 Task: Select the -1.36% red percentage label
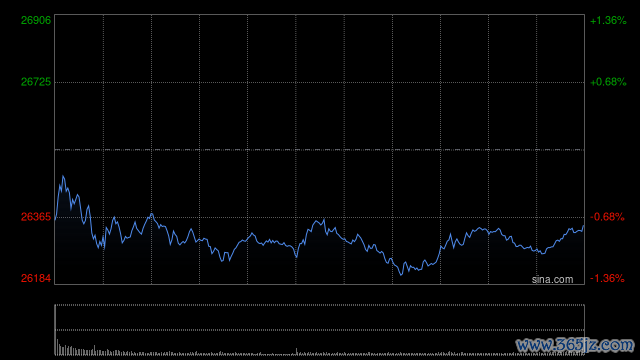(x=607, y=278)
